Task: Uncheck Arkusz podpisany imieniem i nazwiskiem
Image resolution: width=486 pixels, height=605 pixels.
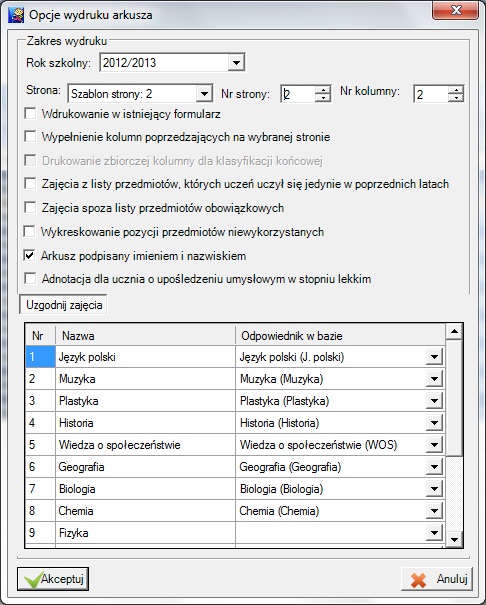Action: point(29,255)
